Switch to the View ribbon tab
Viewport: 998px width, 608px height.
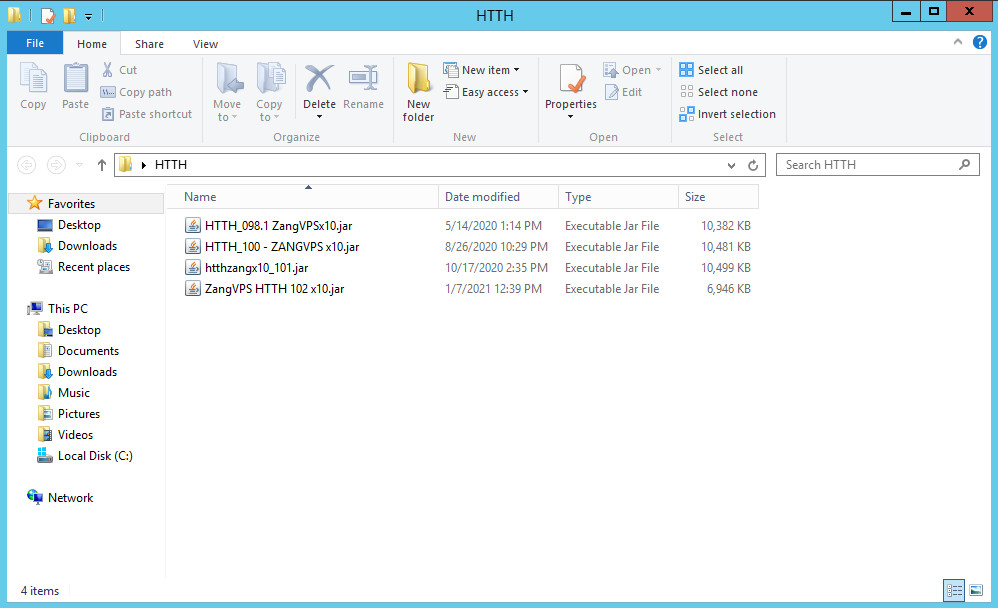click(205, 44)
